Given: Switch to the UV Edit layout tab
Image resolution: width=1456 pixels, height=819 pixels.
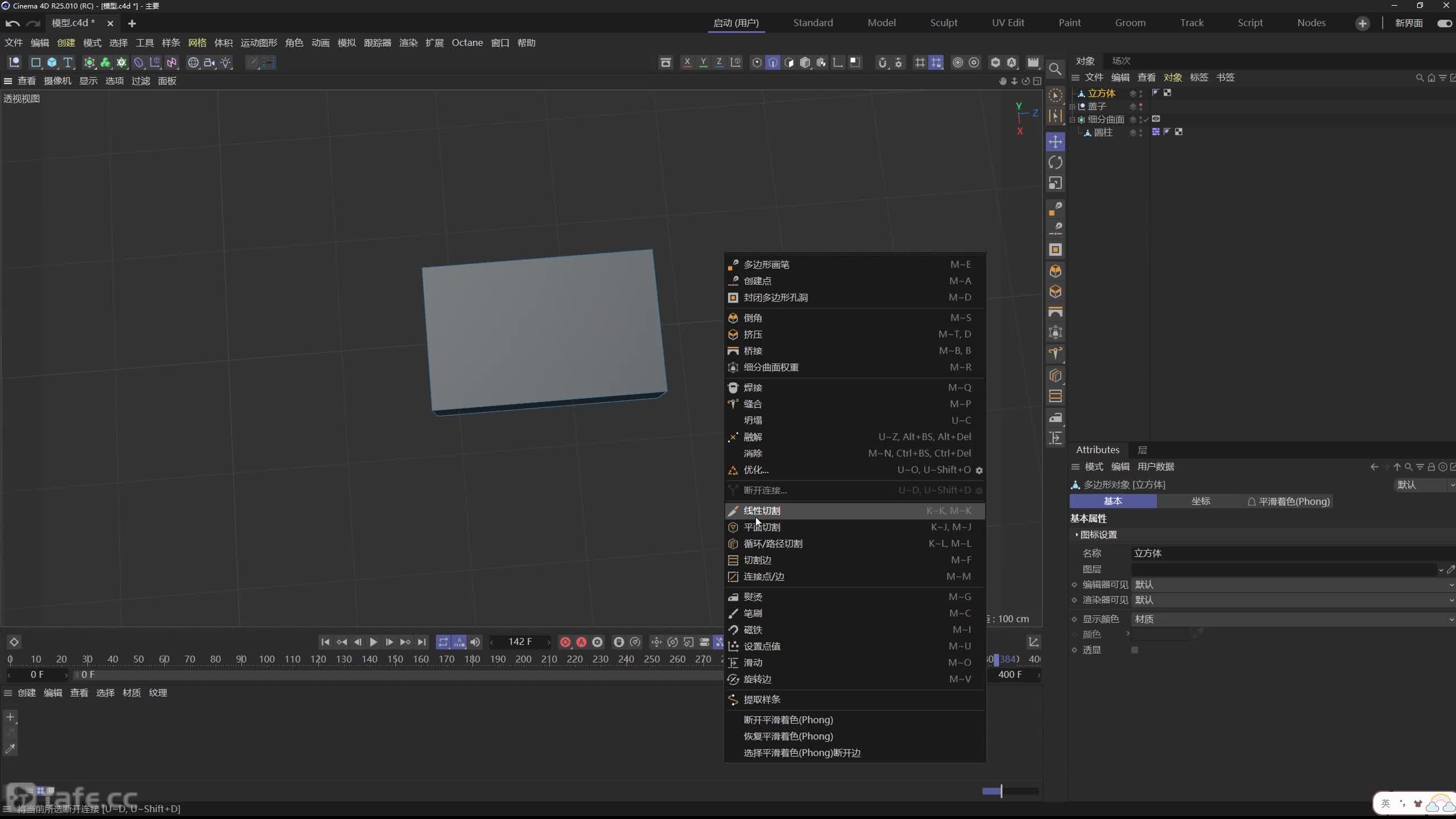Looking at the screenshot, I should click(x=1008, y=23).
